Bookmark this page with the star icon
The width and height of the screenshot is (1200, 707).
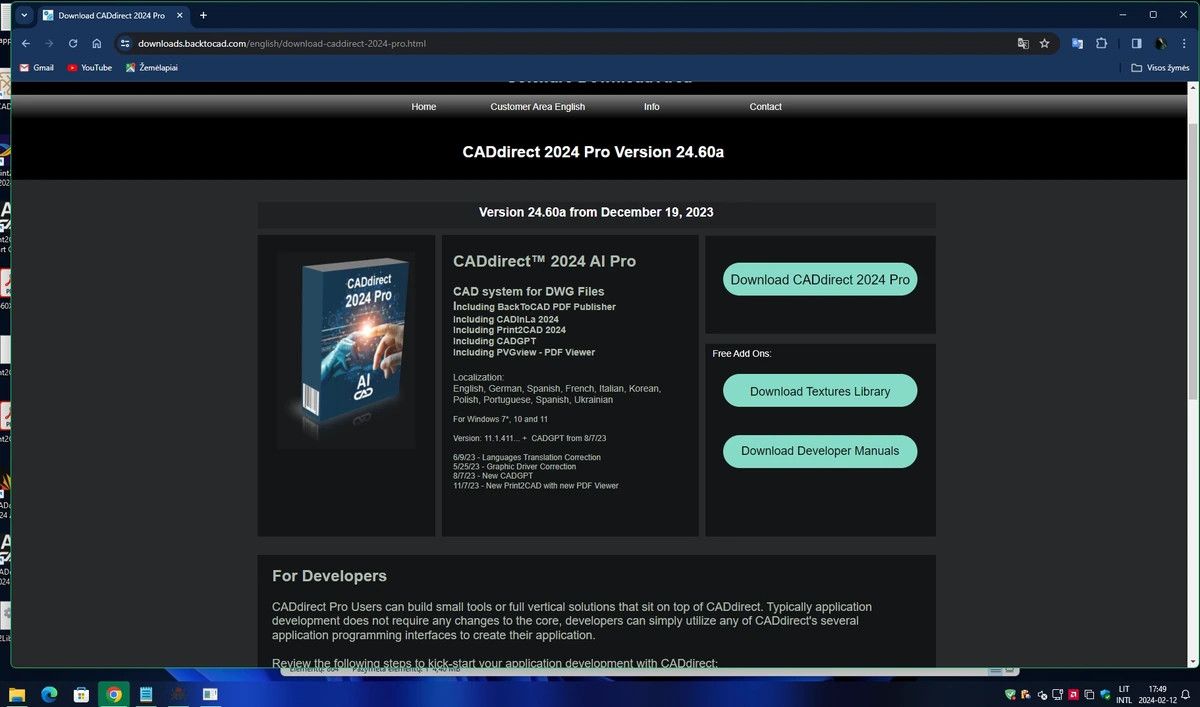click(x=1045, y=44)
